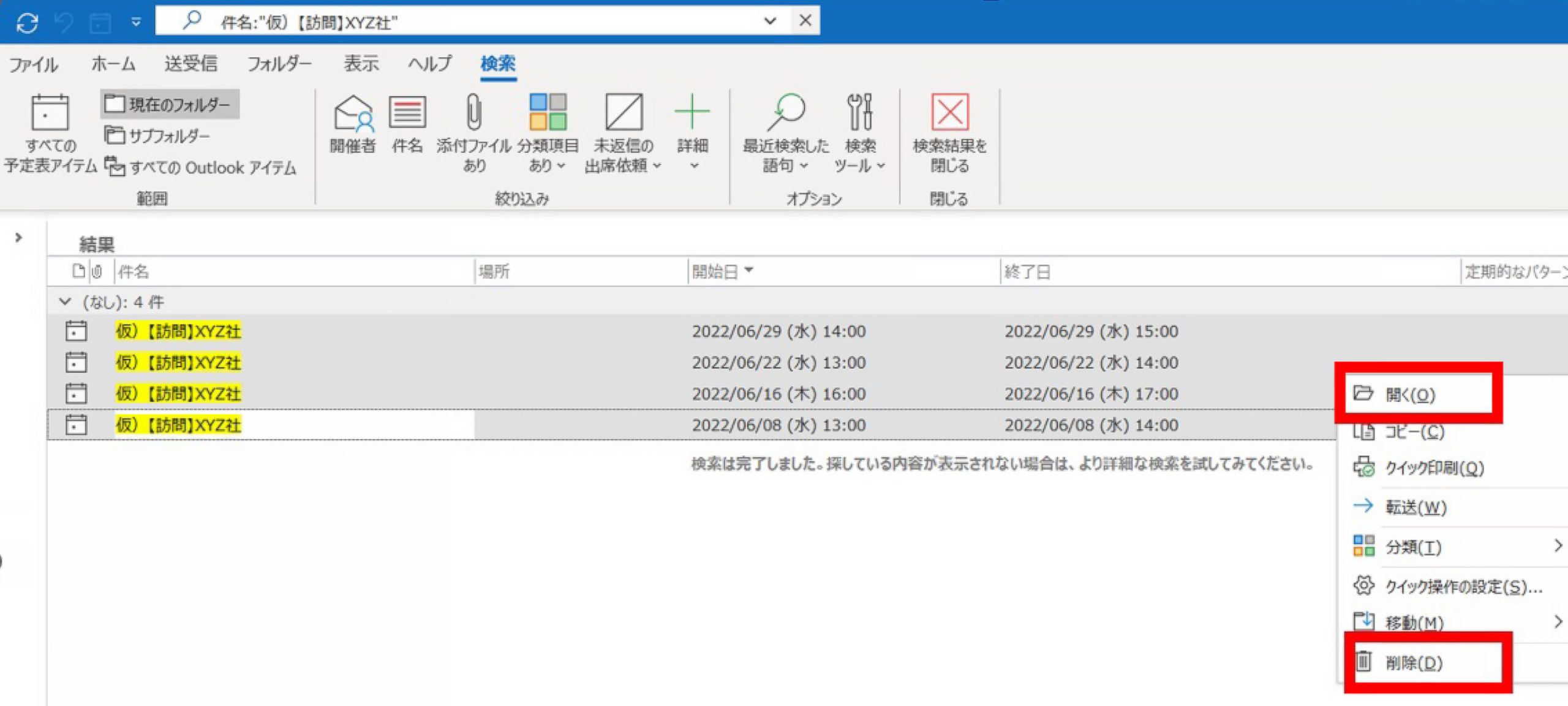The height and width of the screenshot is (706, 1568).
Task: Choose Open (開く) from context menu
Action: pyautogui.click(x=1410, y=395)
